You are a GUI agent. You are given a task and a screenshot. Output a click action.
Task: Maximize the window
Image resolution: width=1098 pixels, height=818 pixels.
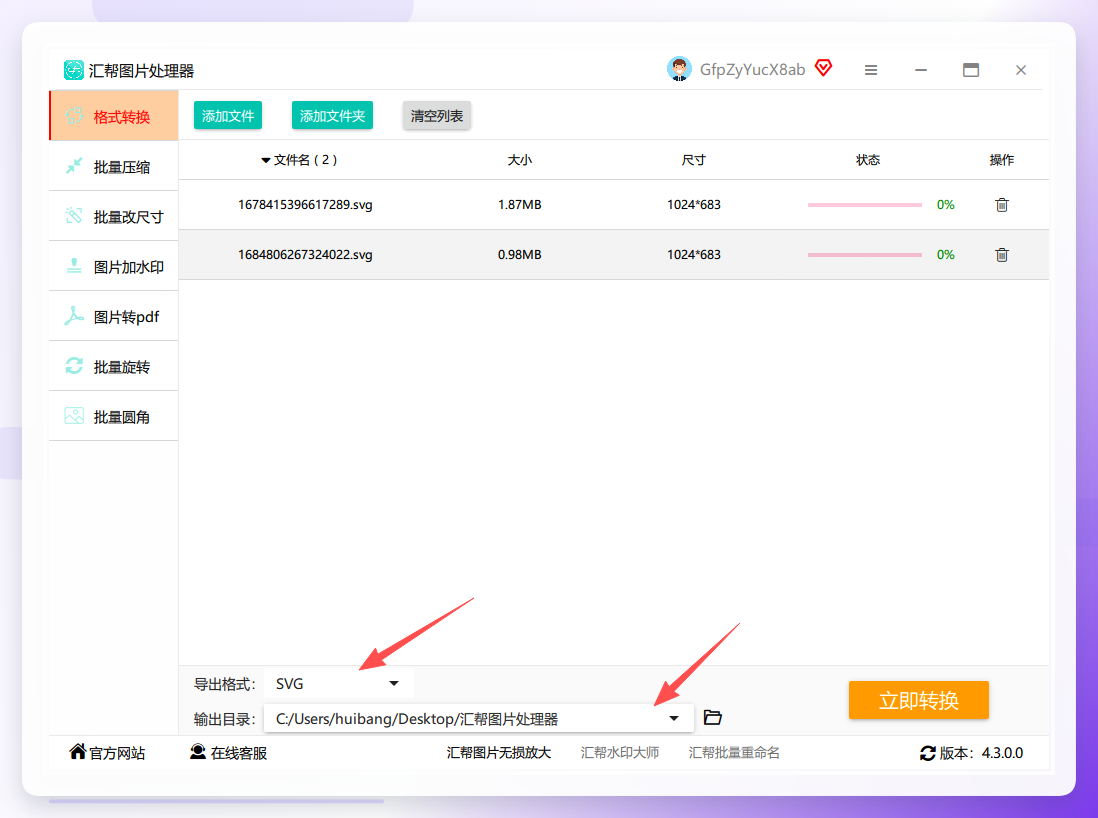[x=971, y=70]
